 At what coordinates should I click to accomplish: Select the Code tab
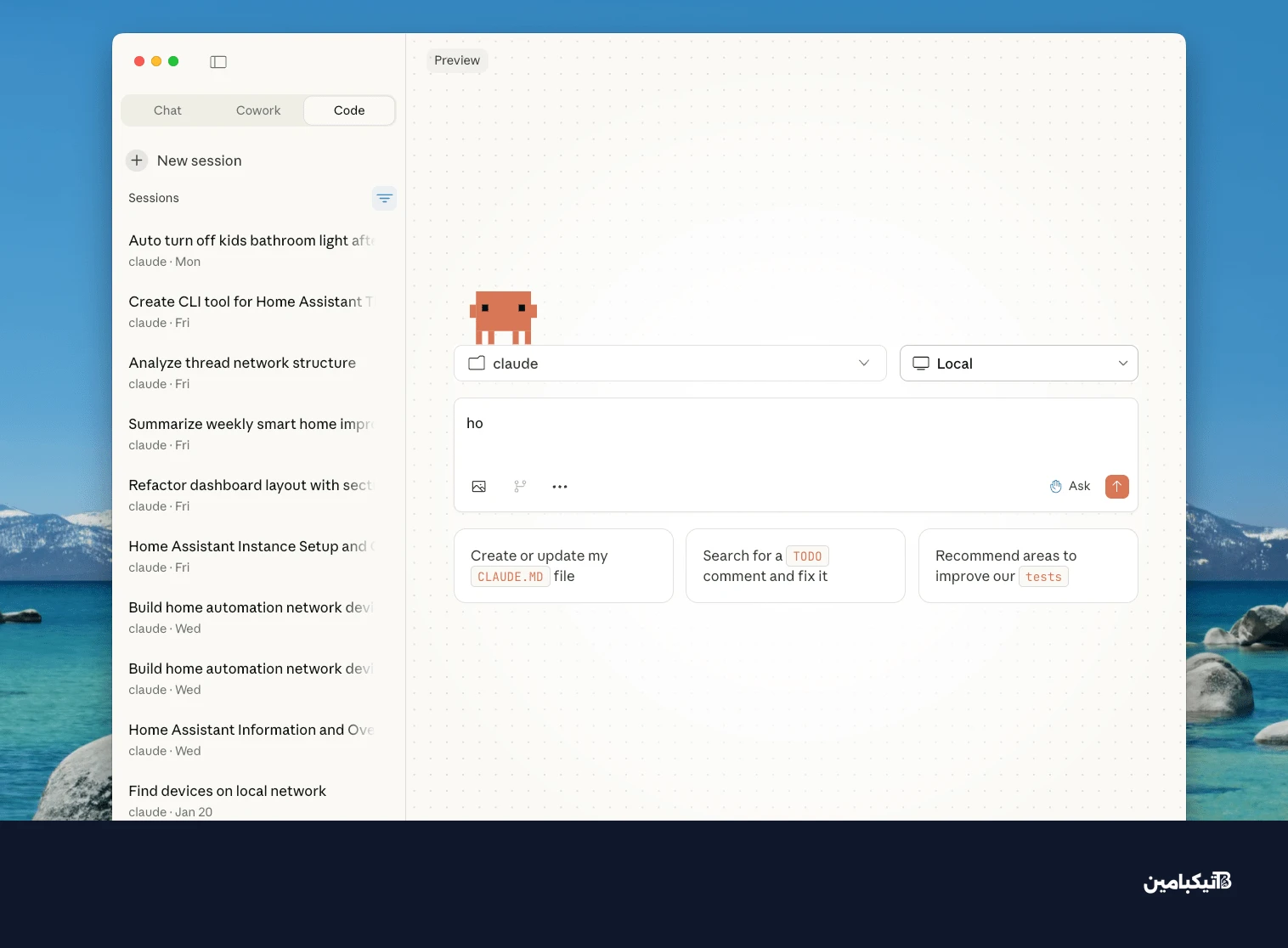349,110
